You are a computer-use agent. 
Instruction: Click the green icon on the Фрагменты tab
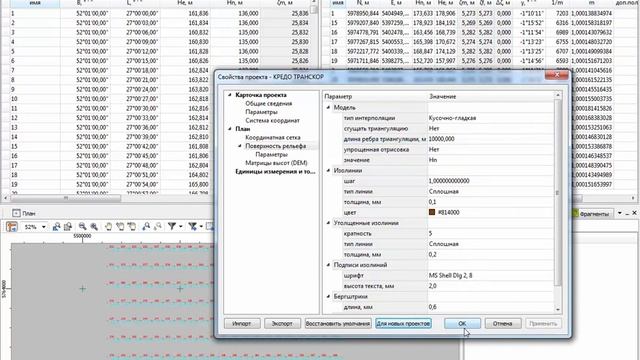[576, 213]
